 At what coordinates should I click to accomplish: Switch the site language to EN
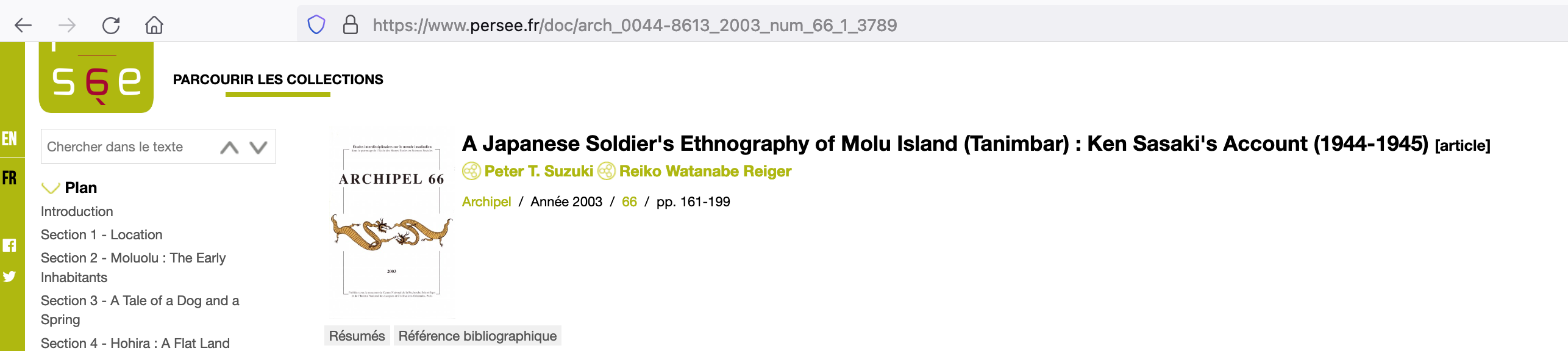9,139
